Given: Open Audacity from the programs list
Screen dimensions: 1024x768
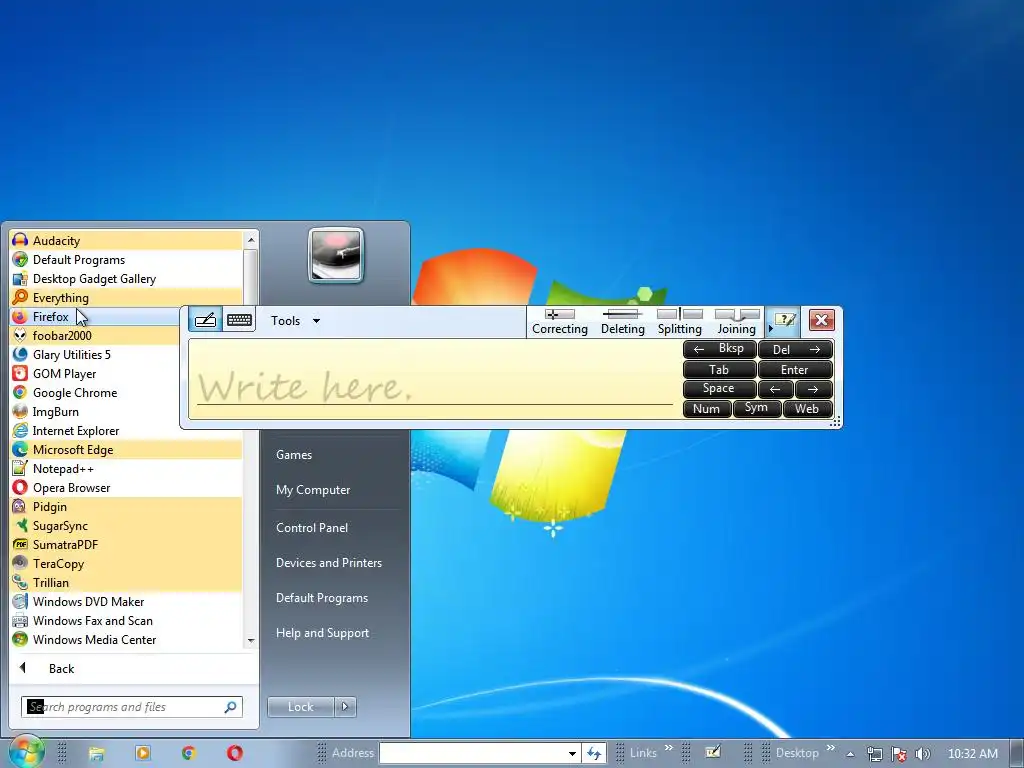Looking at the screenshot, I should tap(126, 241).
